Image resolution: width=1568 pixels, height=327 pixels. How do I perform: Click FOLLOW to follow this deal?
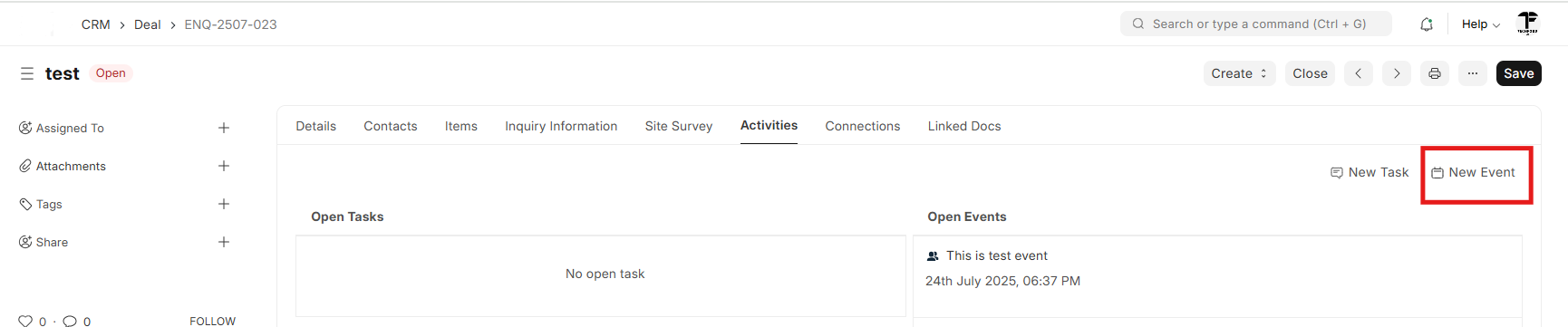click(212, 321)
